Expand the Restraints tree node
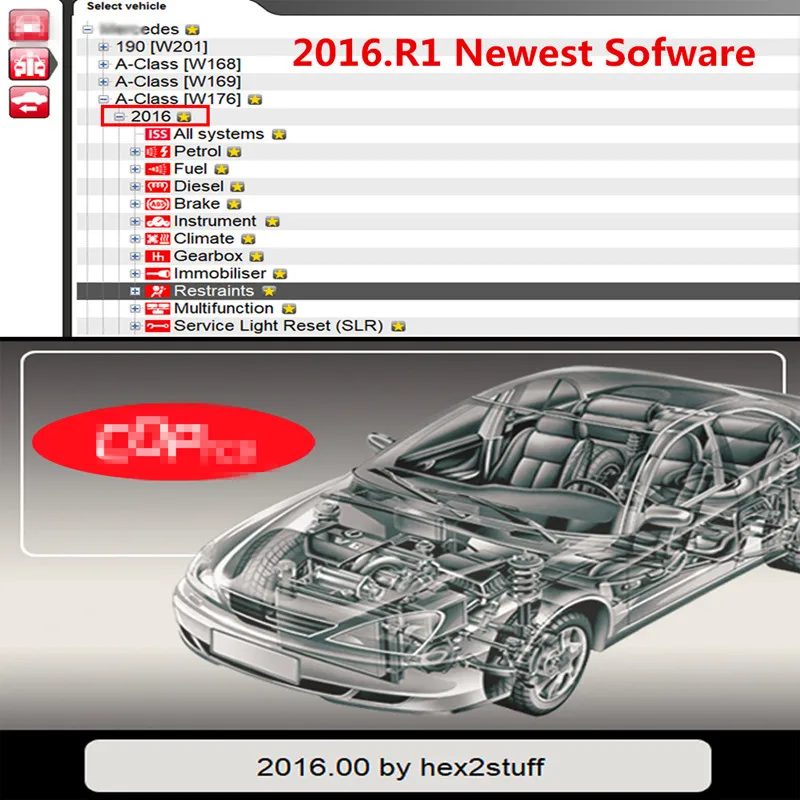The width and height of the screenshot is (800, 800). pyautogui.click(x=135, y=290)
